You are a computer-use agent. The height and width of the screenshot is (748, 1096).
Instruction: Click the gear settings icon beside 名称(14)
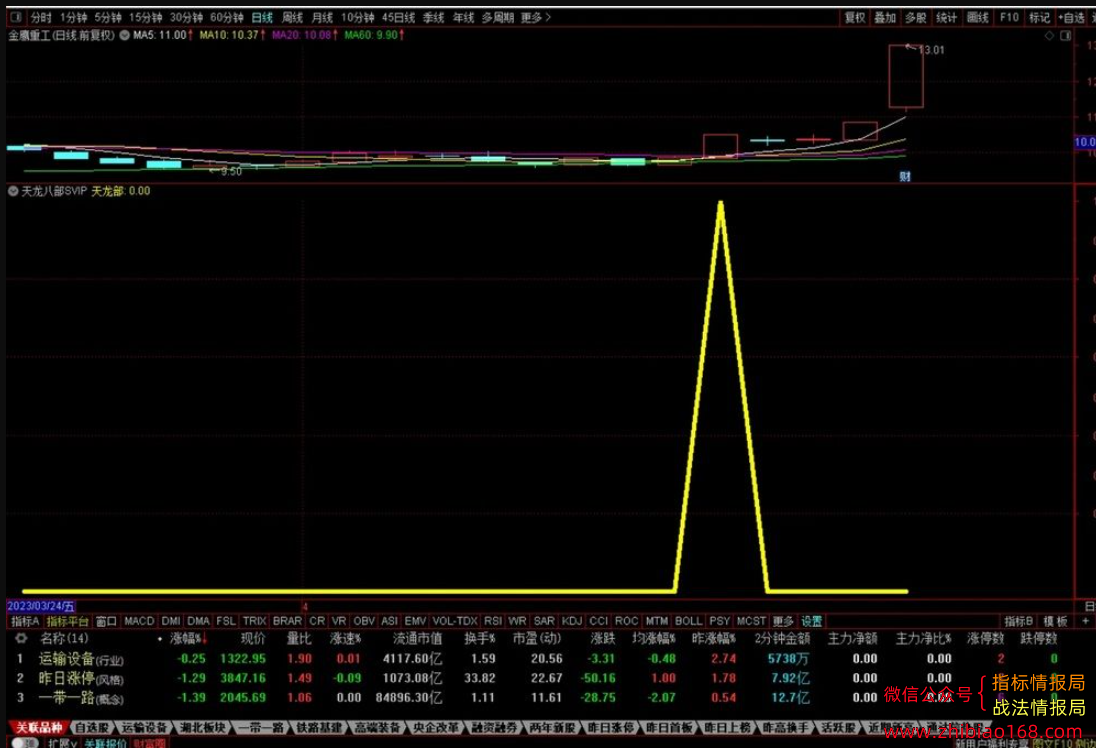[x=21, y=638]
